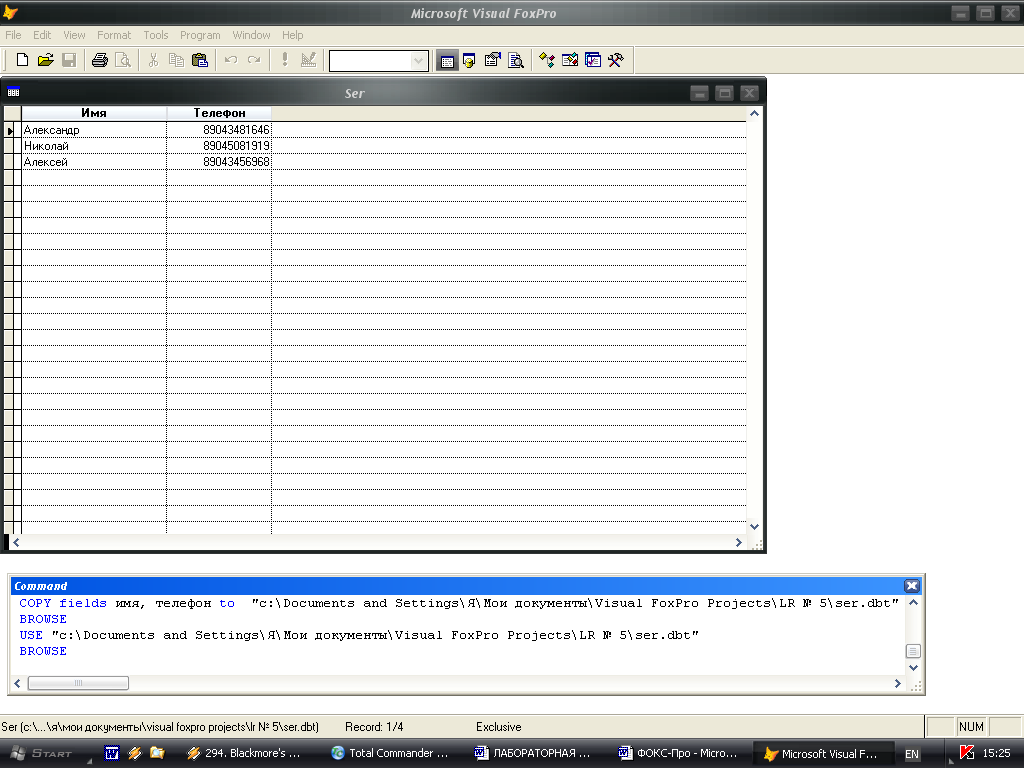Open the Format menu
This screenshot has width=1024, height=768.
pyautogui.click(x=114, y=35)
